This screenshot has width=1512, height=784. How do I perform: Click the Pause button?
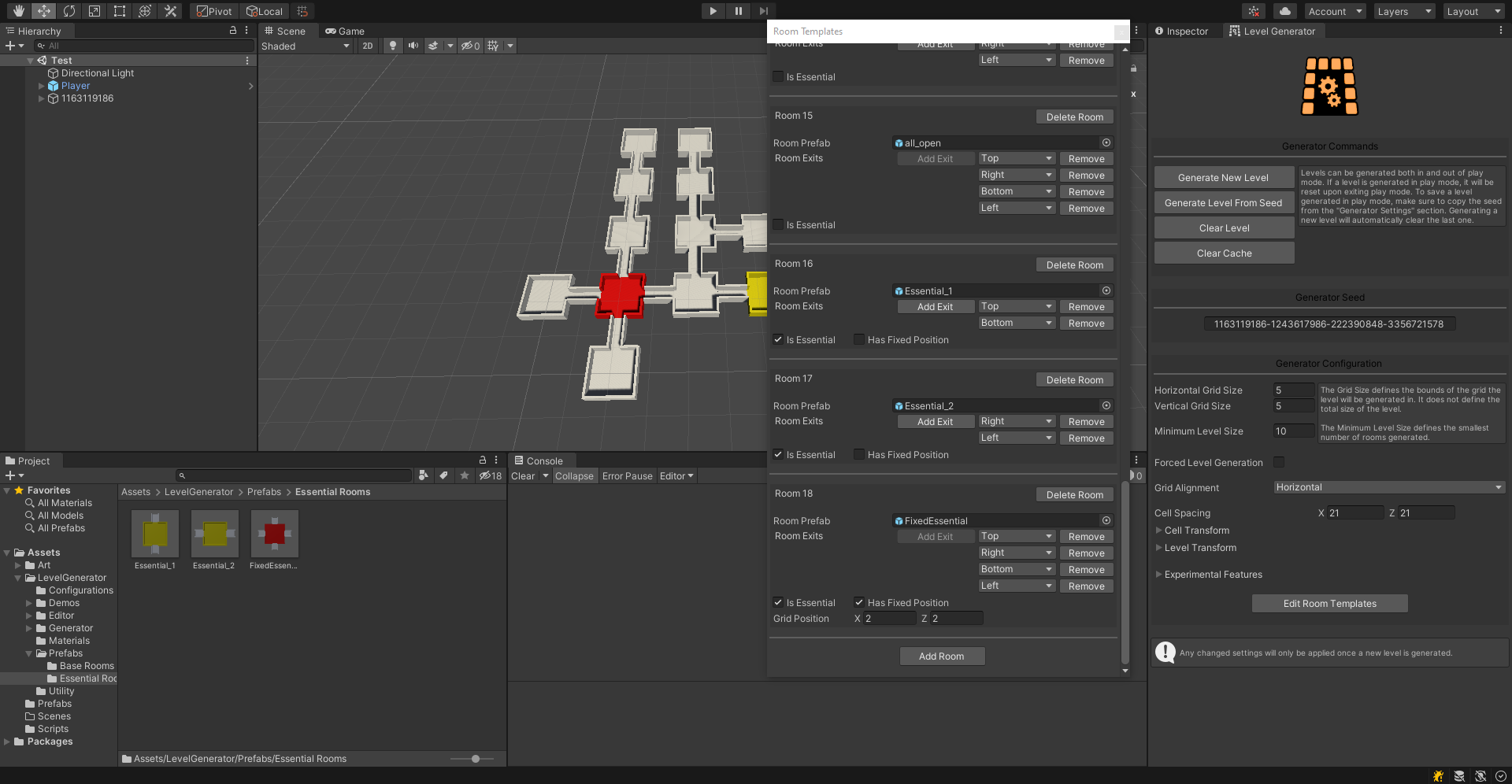pyautogui.click(x=738, y=11)
